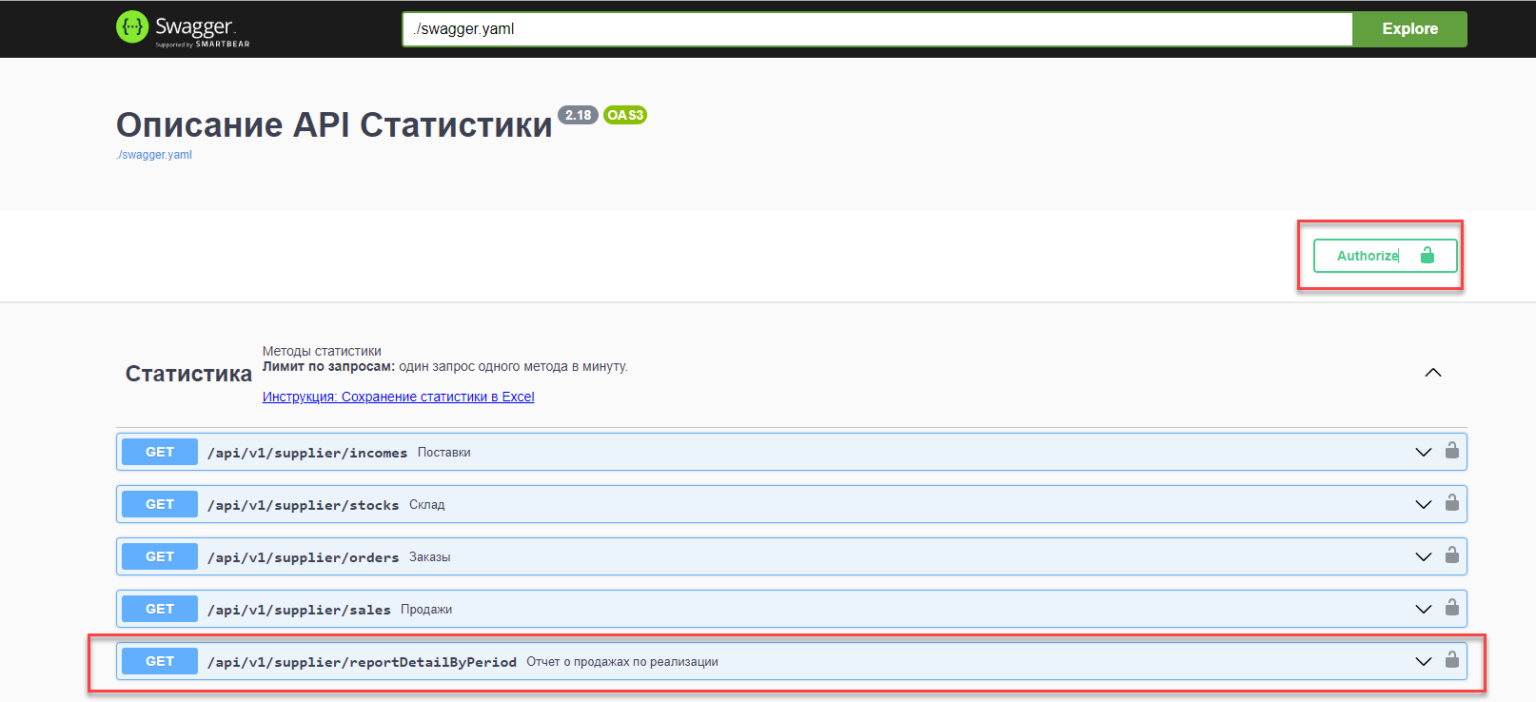Click lock icon on orders endpoint
This screenshot has width=1536, height=702.
[1451, 555]
